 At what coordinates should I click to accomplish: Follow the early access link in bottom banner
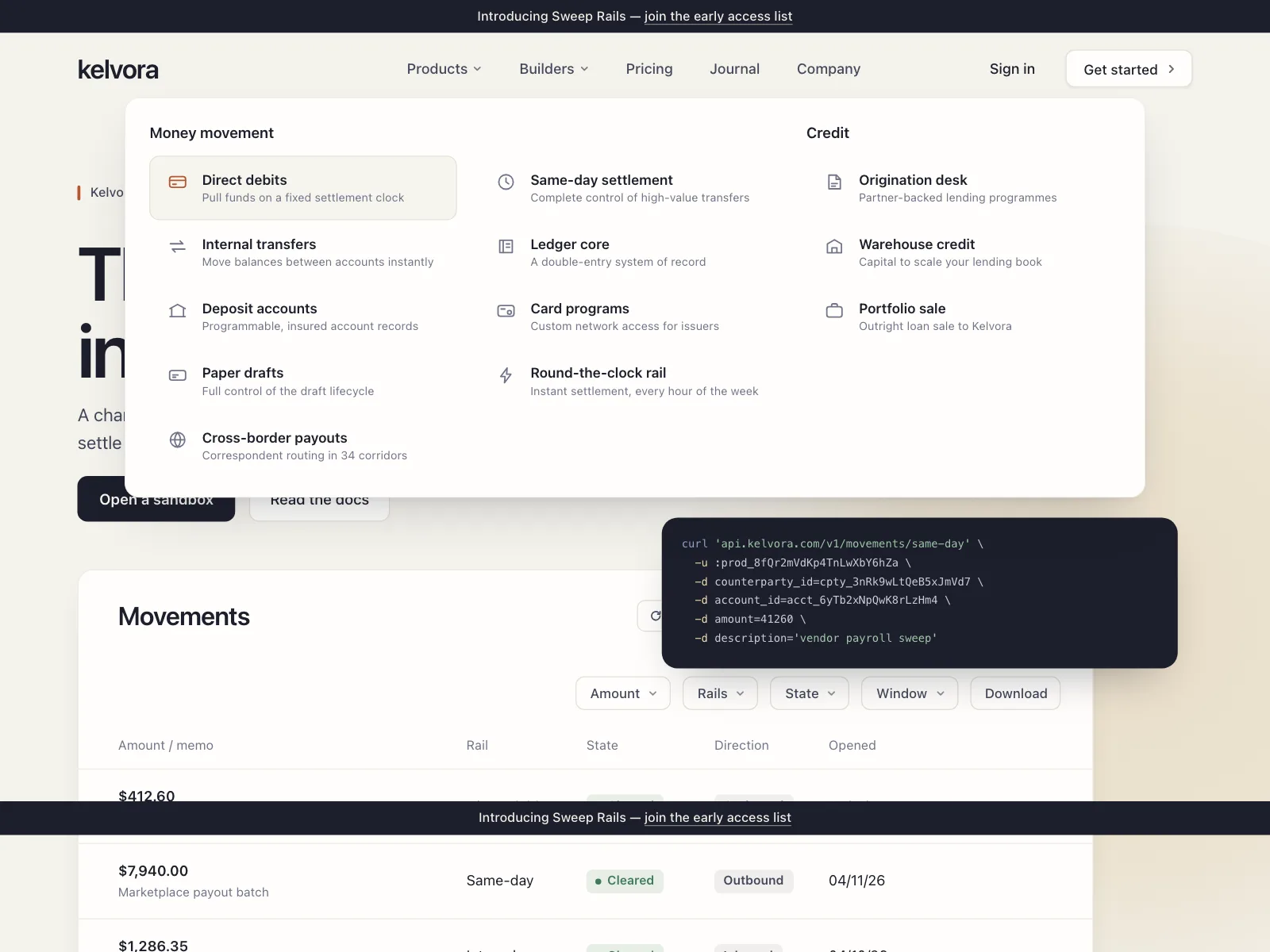click(x=718, y=818)
